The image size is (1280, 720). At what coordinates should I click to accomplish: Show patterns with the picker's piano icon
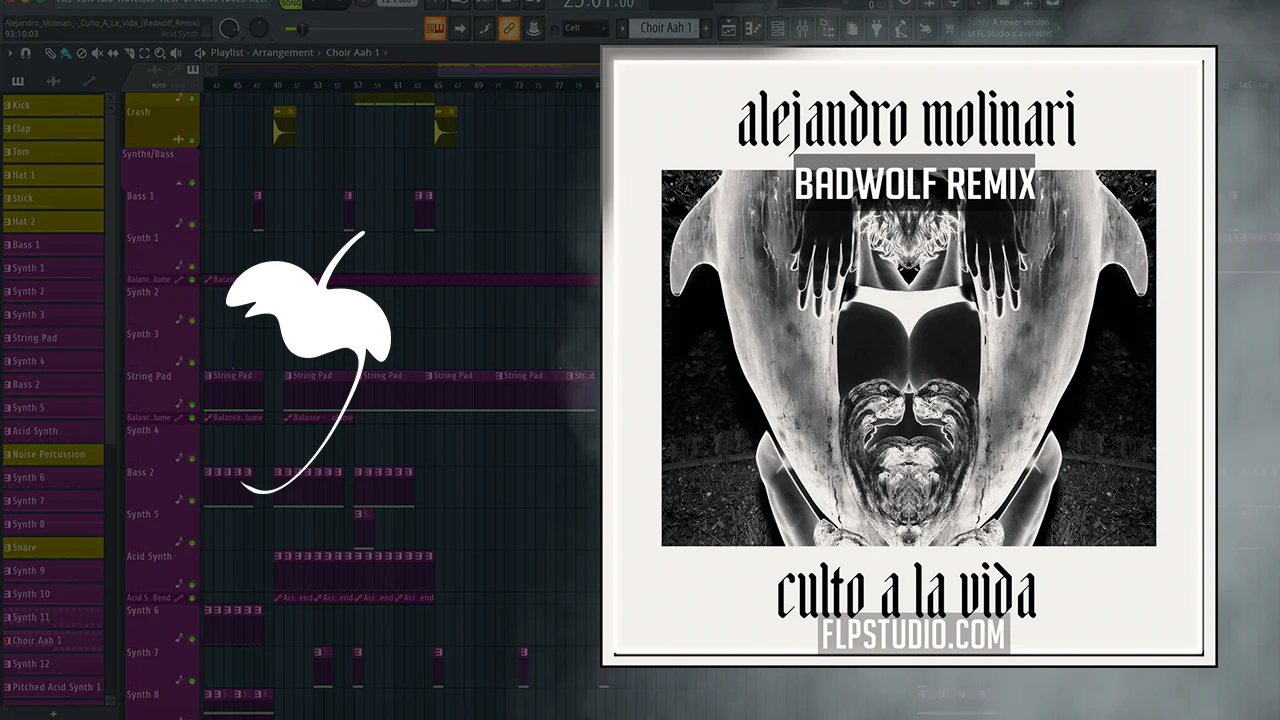point(18,81)
